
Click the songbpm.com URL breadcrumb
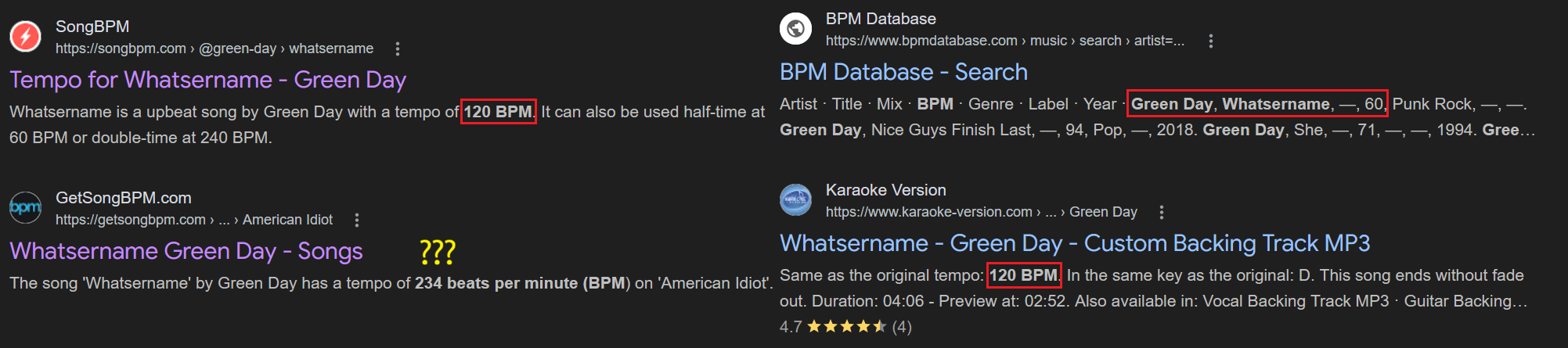point(214,48)
